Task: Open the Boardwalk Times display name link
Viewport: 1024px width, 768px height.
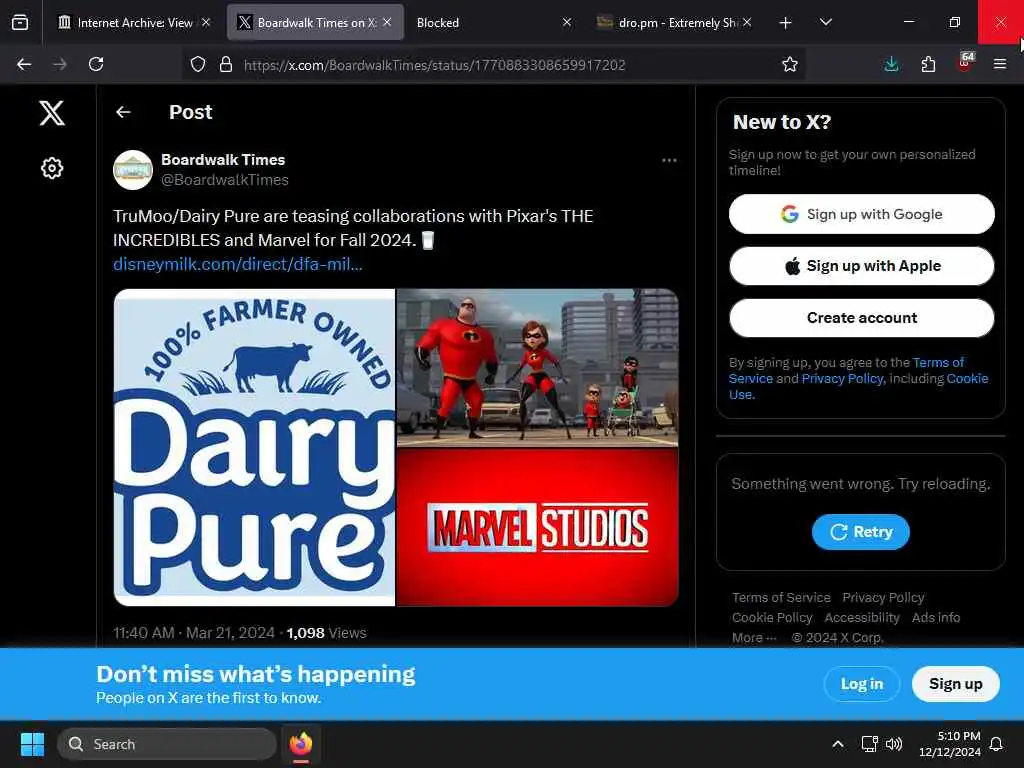Action: click(223, 160)
